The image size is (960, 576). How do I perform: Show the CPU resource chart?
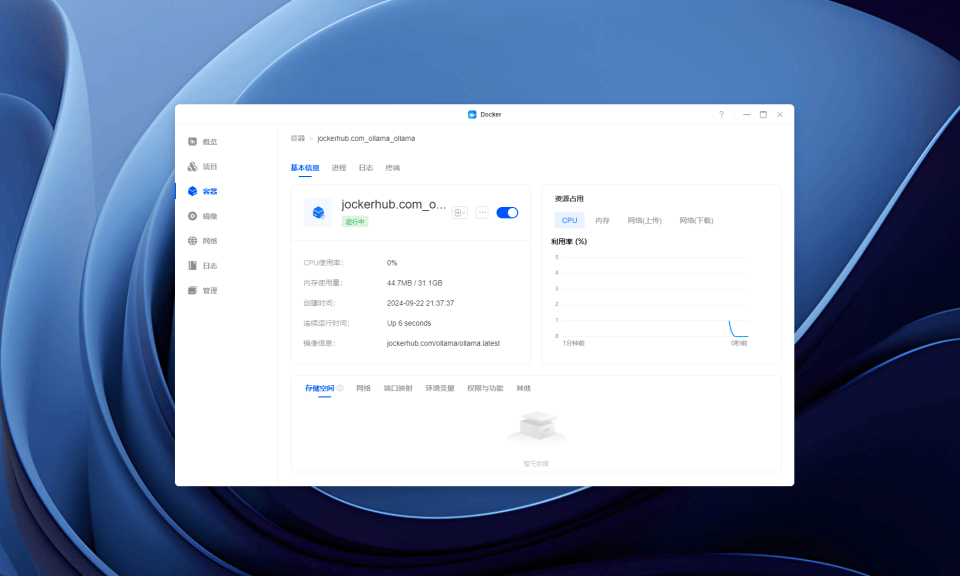(x=569, y=220)
